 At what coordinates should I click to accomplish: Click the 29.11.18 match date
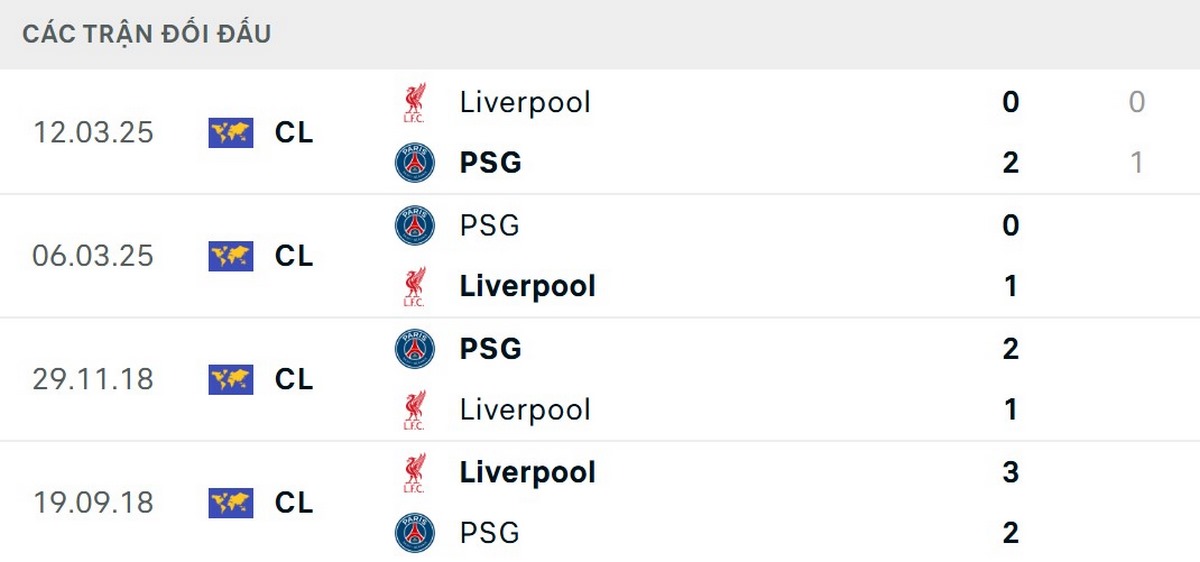tap(93, 379)
